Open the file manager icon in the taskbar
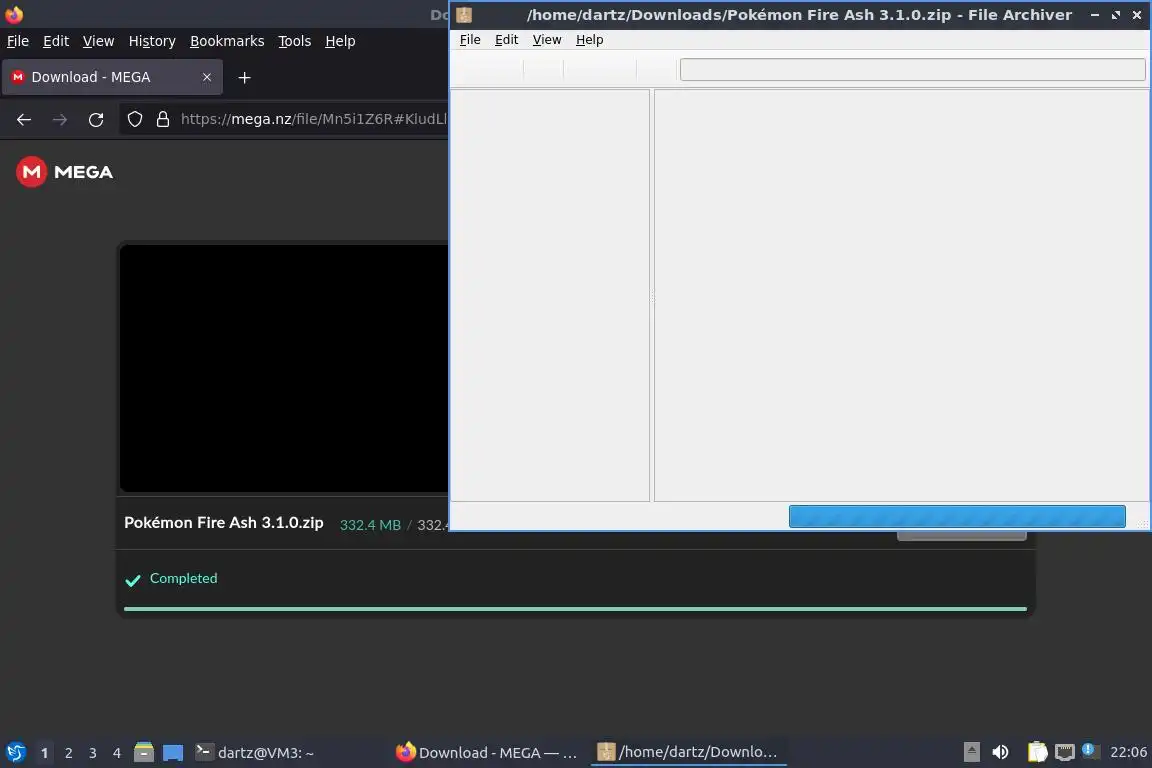The width and height of the screenshot is (1152, 768). tap(144, 752)
